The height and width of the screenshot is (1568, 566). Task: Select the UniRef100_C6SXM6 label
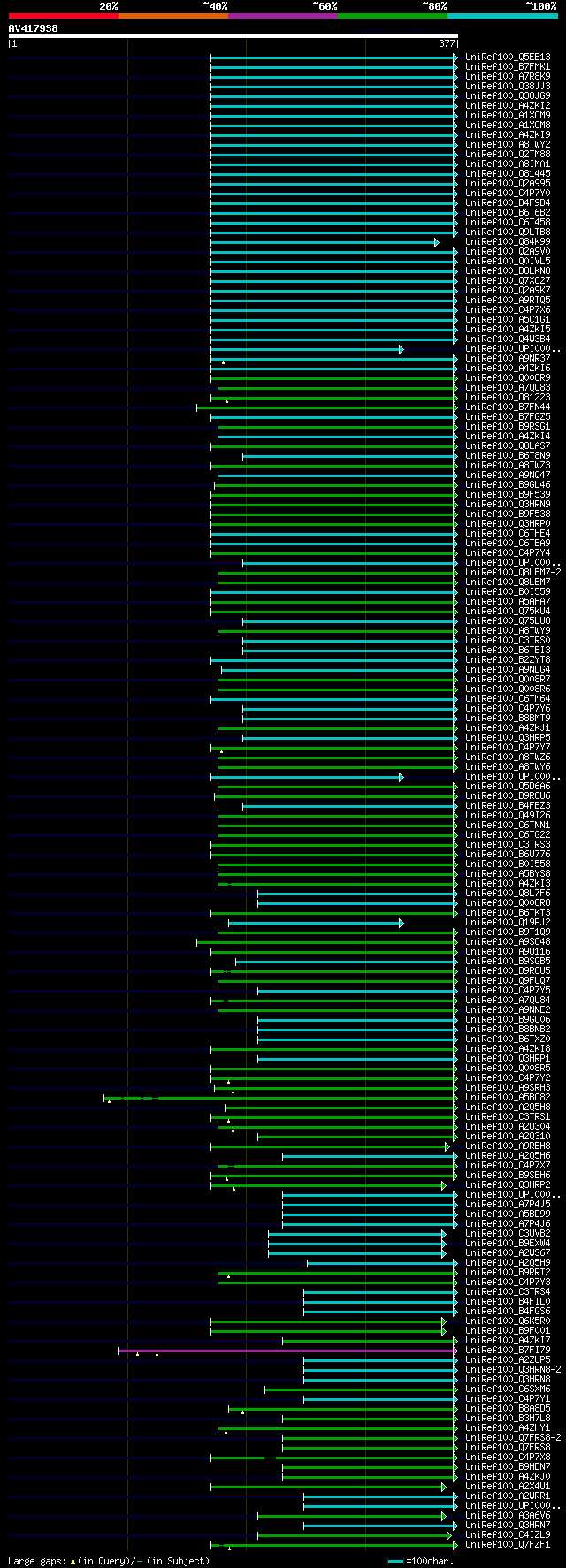pyautogui.click(x=508, y=1389)
